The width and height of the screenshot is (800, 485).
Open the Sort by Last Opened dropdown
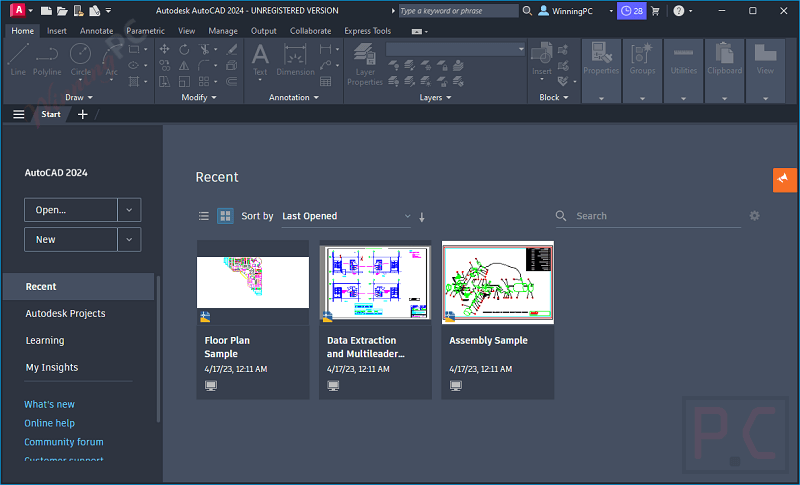[x=346, y=216]
